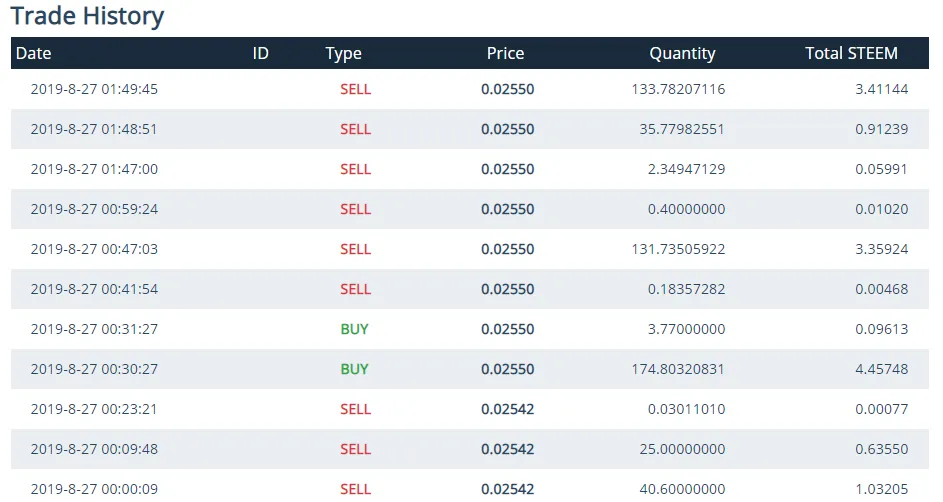943x502 pixels.
Task: Select date 2019-8-27 00:23:21
Action: click(94, 409)
